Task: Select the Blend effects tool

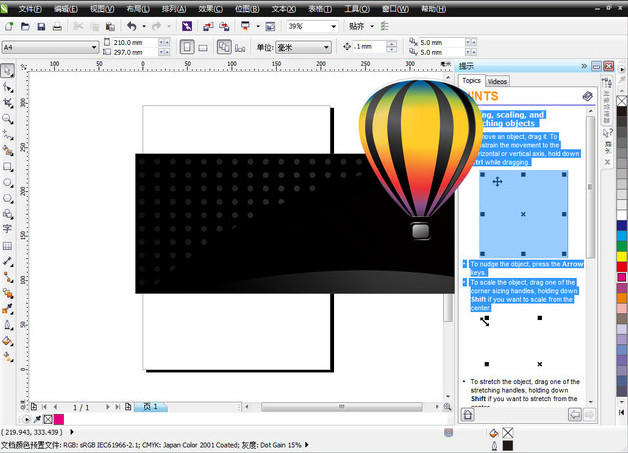Action: (7, 293)
